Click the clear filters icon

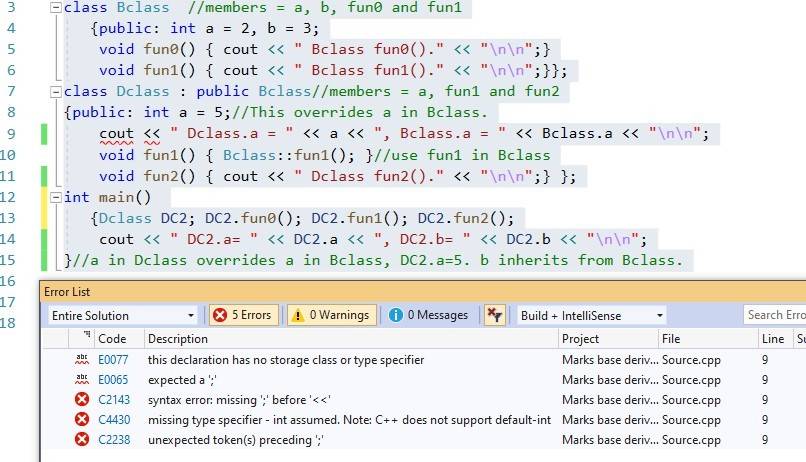pyautogui.click(x=494, y=315)
